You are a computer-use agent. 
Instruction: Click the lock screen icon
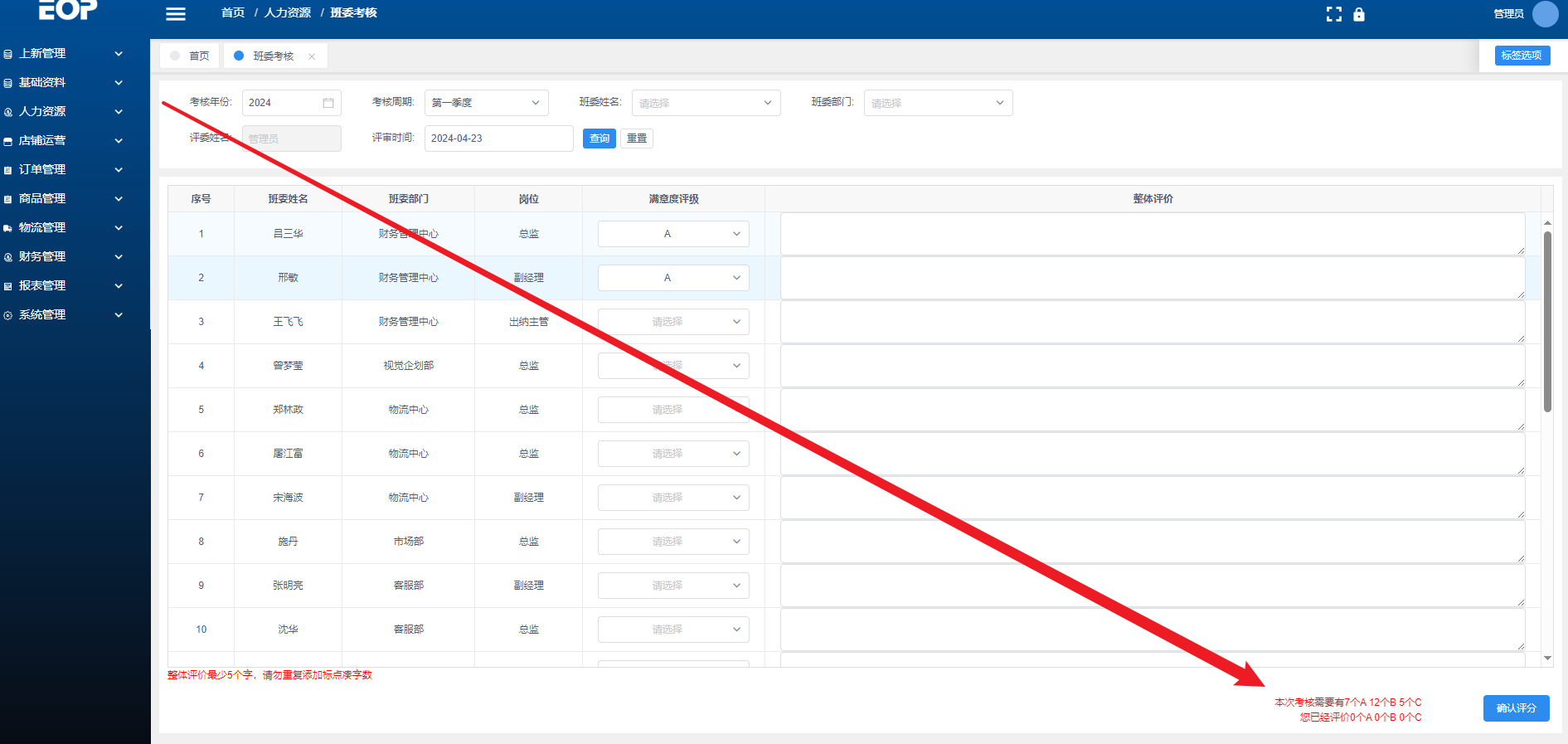click(1358, 14)
